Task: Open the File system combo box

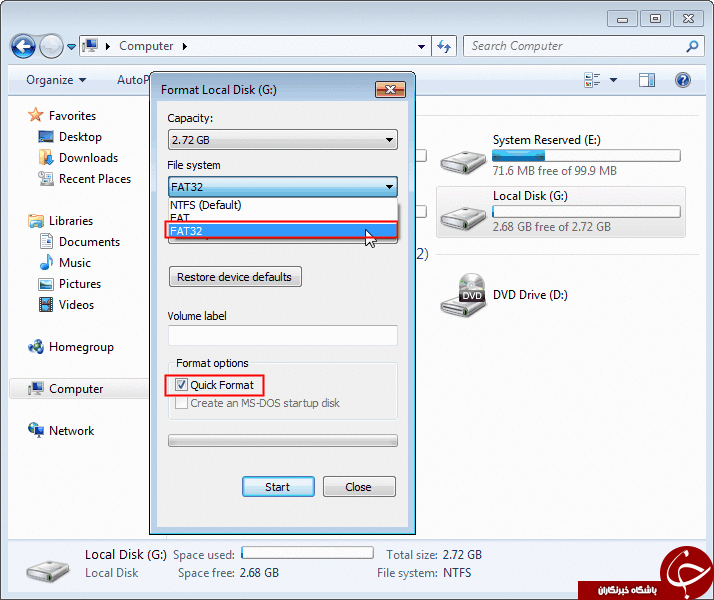Action: coord(283,187)
